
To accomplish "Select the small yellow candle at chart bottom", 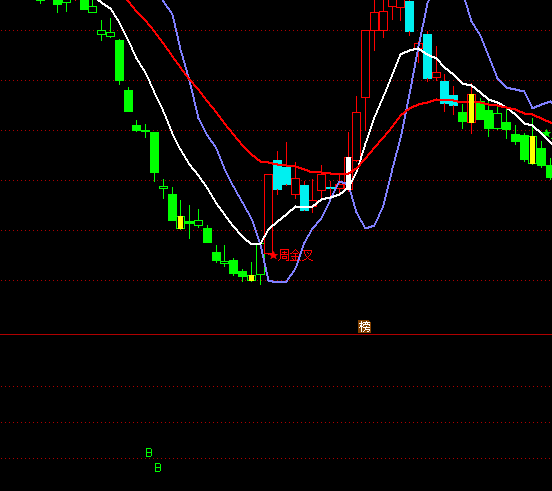I will point(251,278).
